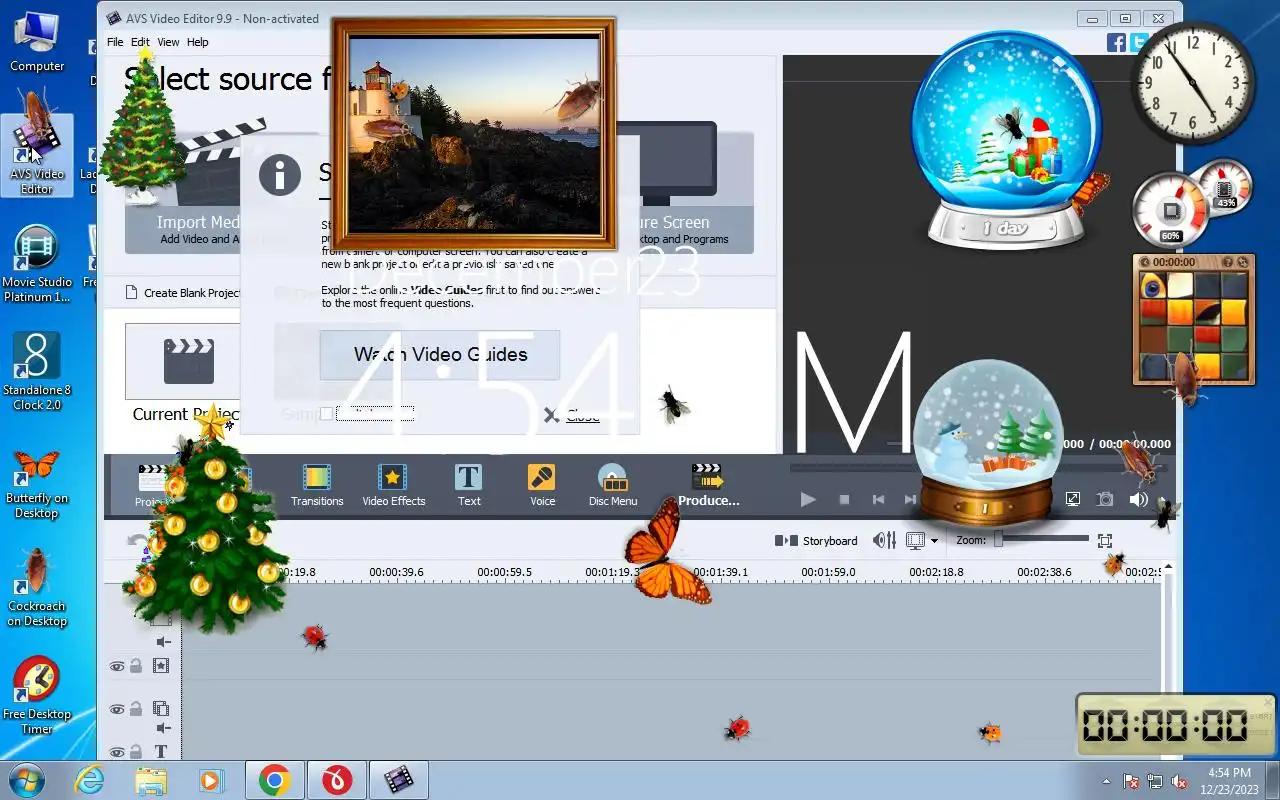Click timeline ruler at 00:01:59.0
Image resolution: width=1280 pixels, height=800 pixels.
click(x=828, y=572)
